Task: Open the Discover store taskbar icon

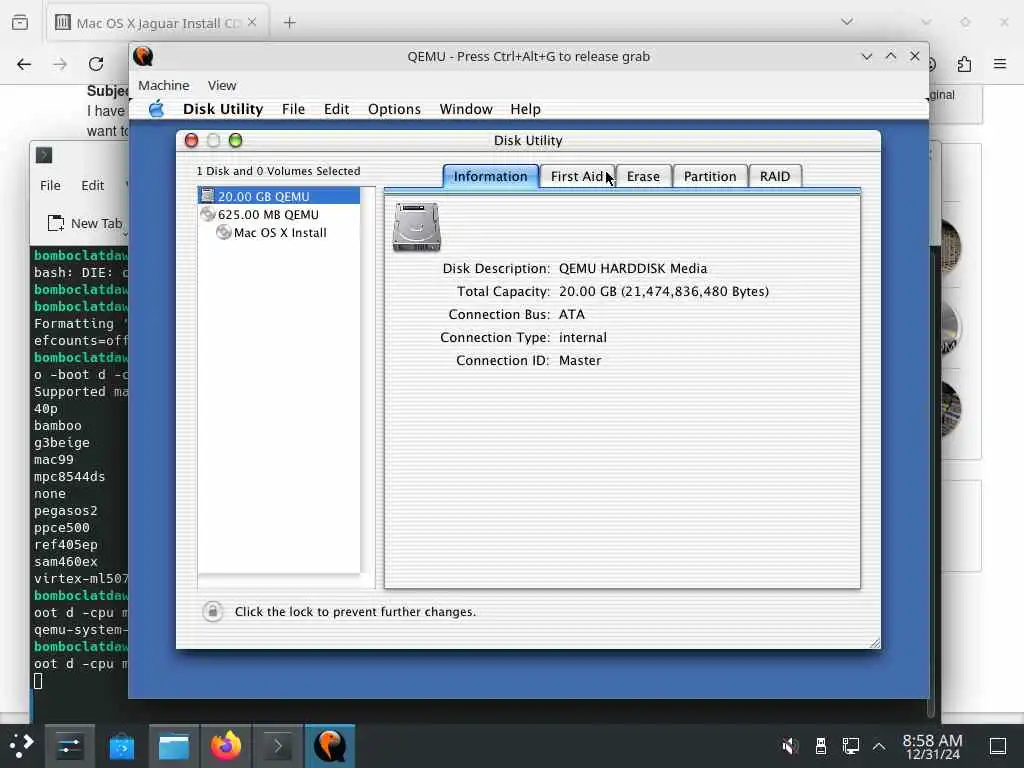Action: [121, 746]
